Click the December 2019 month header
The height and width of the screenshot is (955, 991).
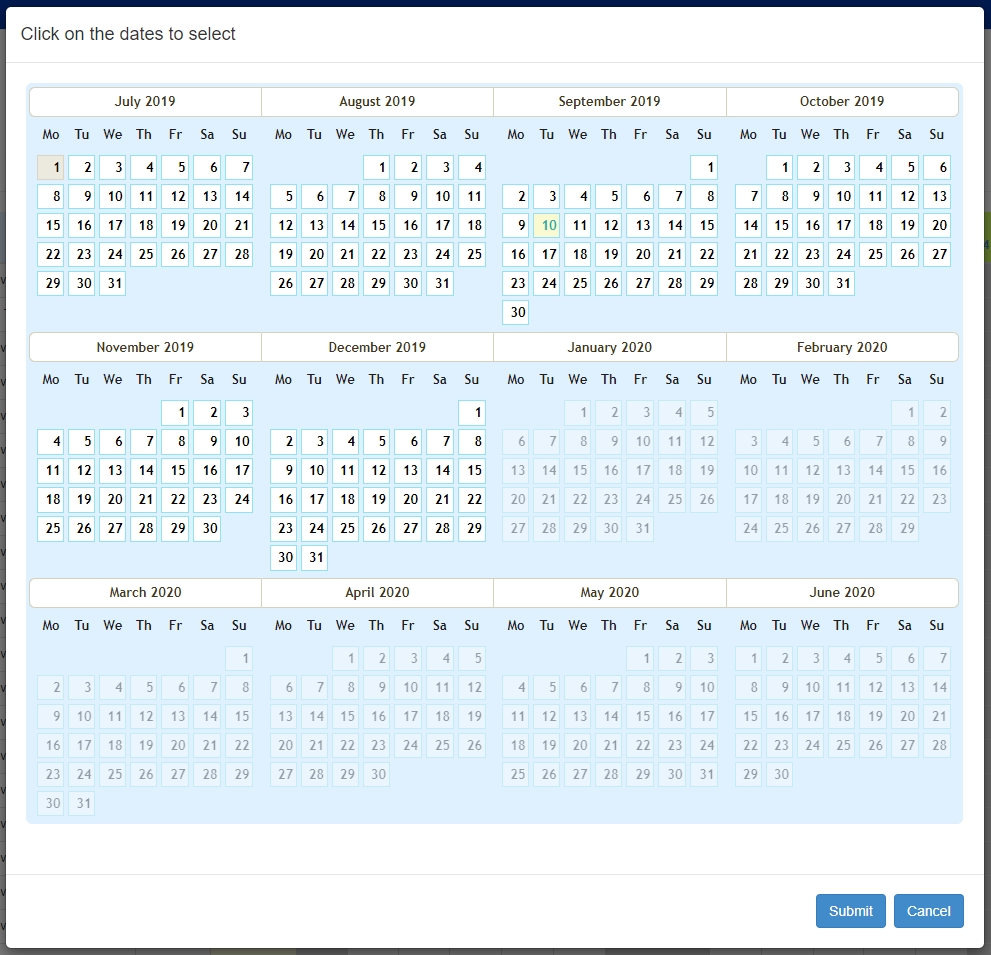tap(377, 347)
